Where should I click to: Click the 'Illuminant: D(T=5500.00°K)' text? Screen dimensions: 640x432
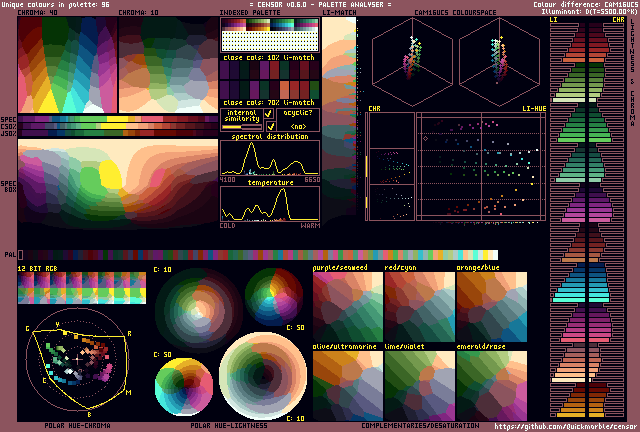coord(589,11)
